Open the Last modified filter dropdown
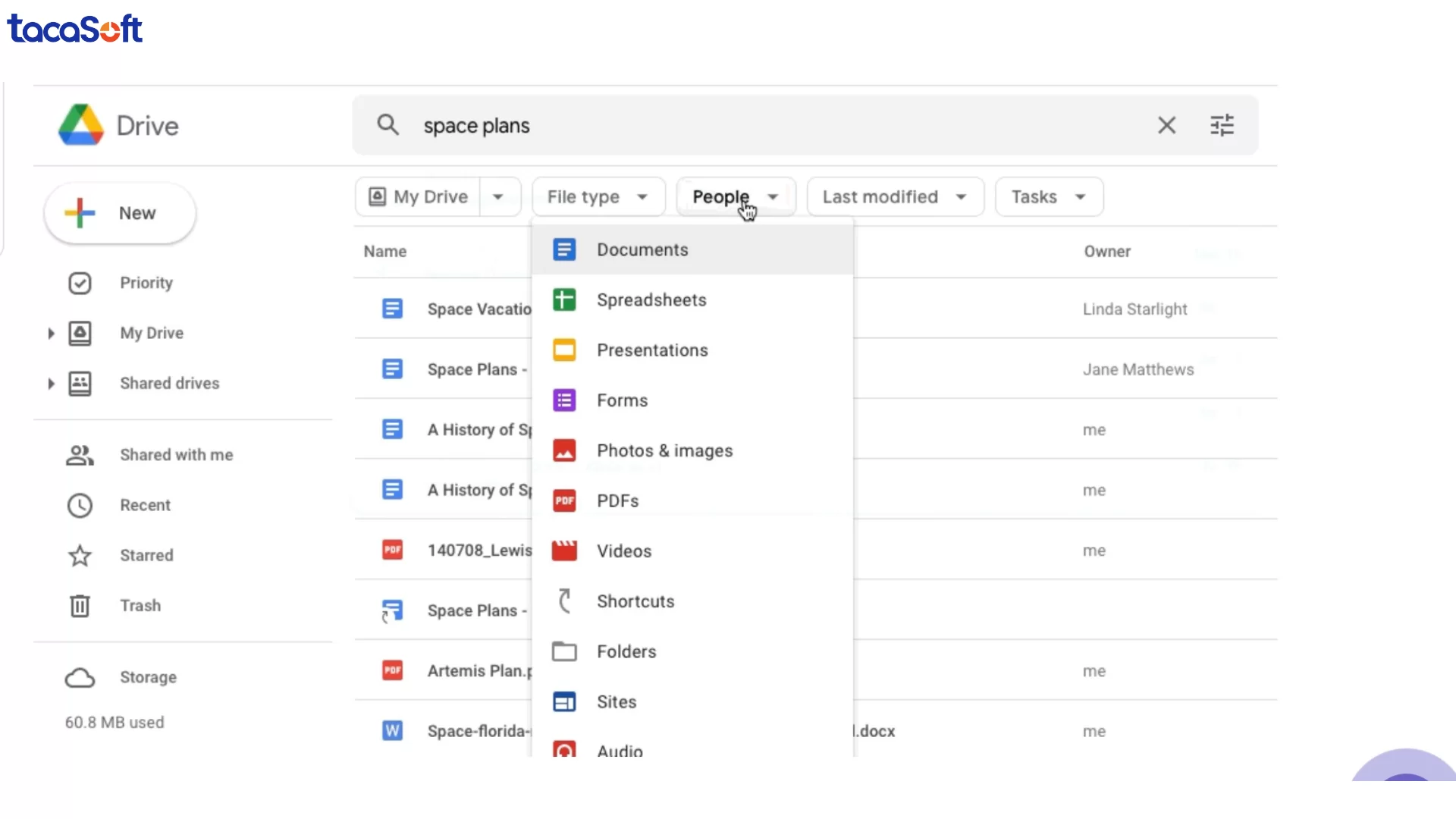Viewport: 1456px width, 819px height. click(x=895, y=197)
